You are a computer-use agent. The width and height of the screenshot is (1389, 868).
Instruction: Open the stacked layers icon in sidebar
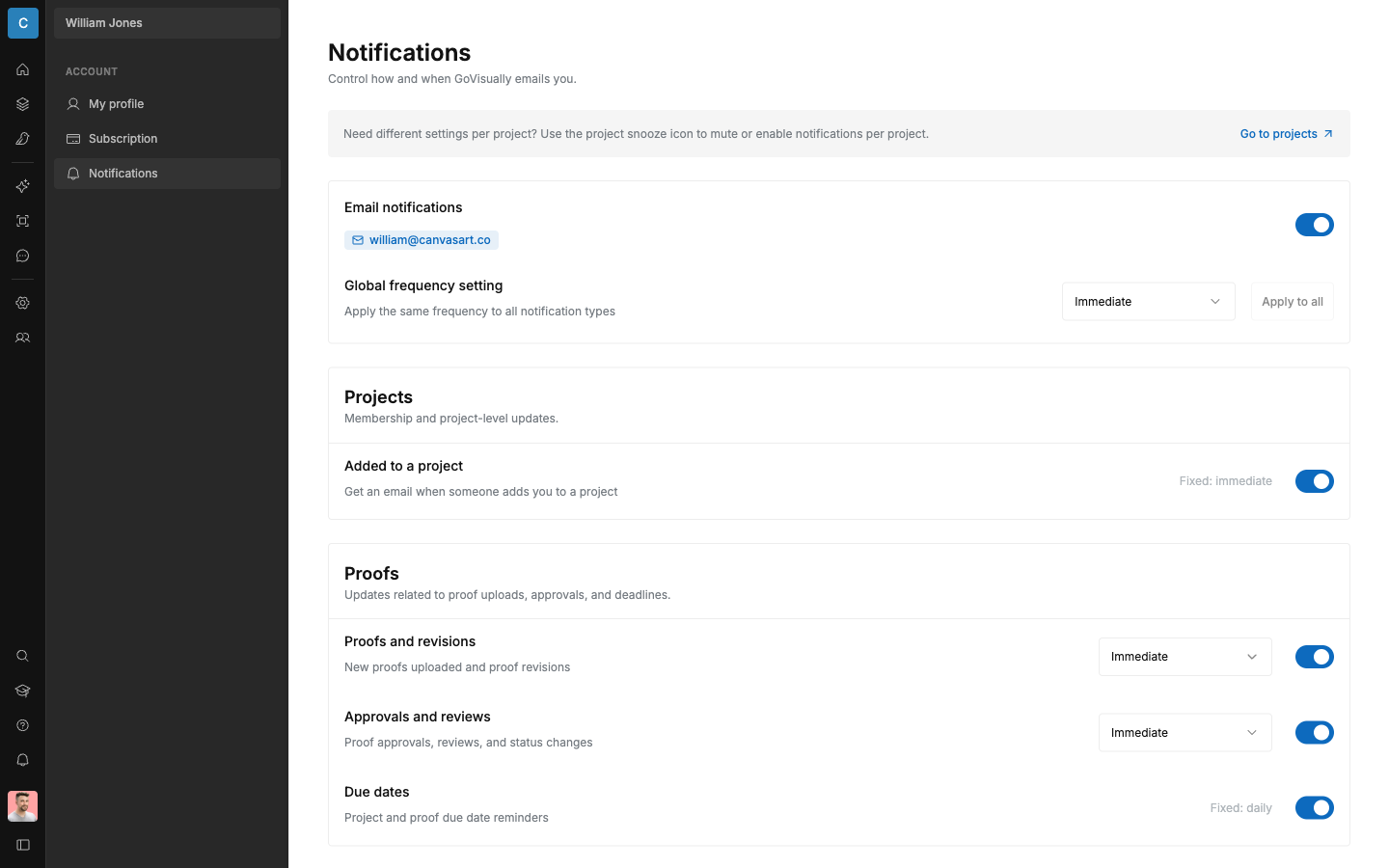(23, 104)
